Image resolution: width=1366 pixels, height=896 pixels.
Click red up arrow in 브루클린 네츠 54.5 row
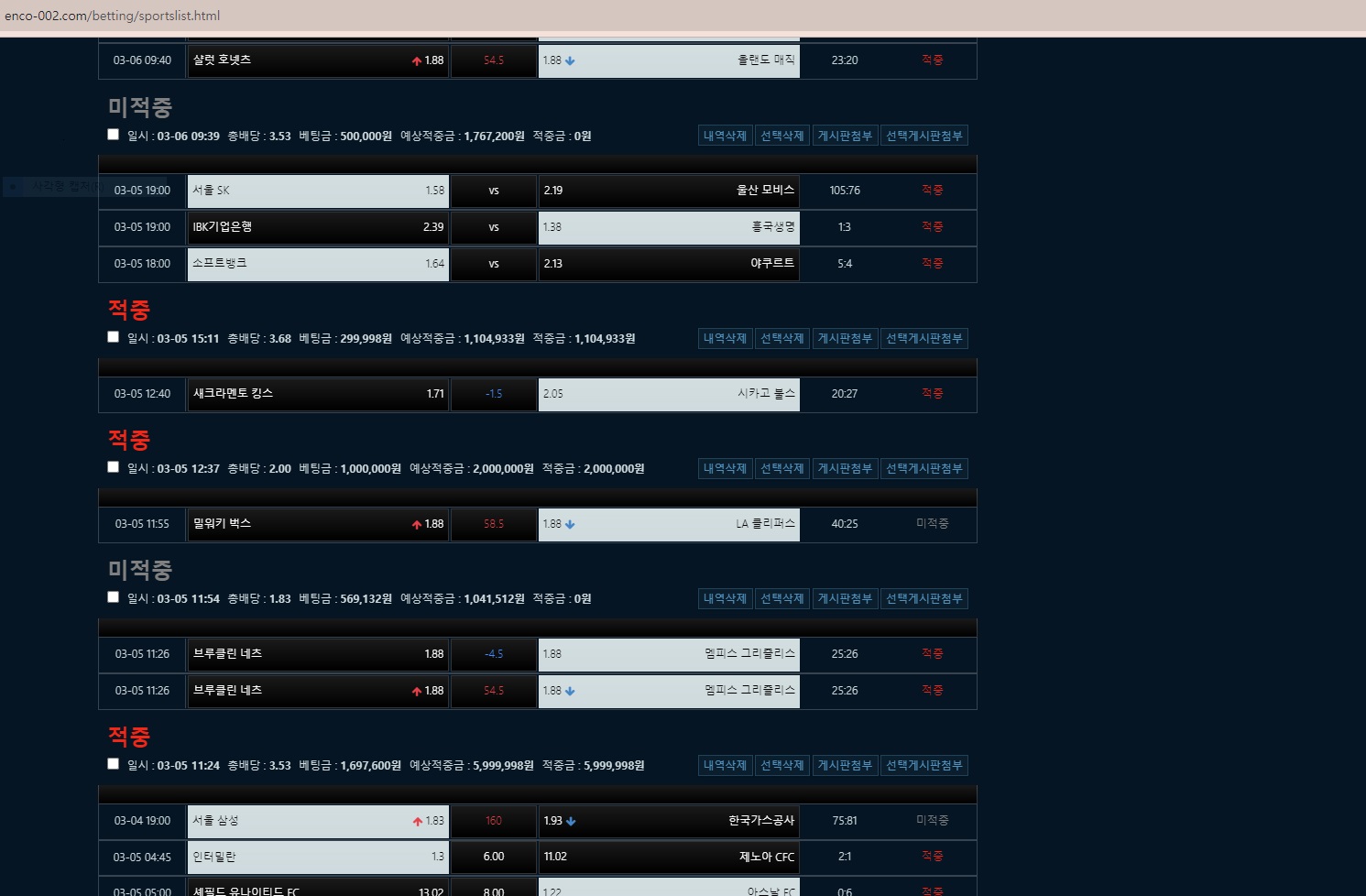tap(417, 692)
